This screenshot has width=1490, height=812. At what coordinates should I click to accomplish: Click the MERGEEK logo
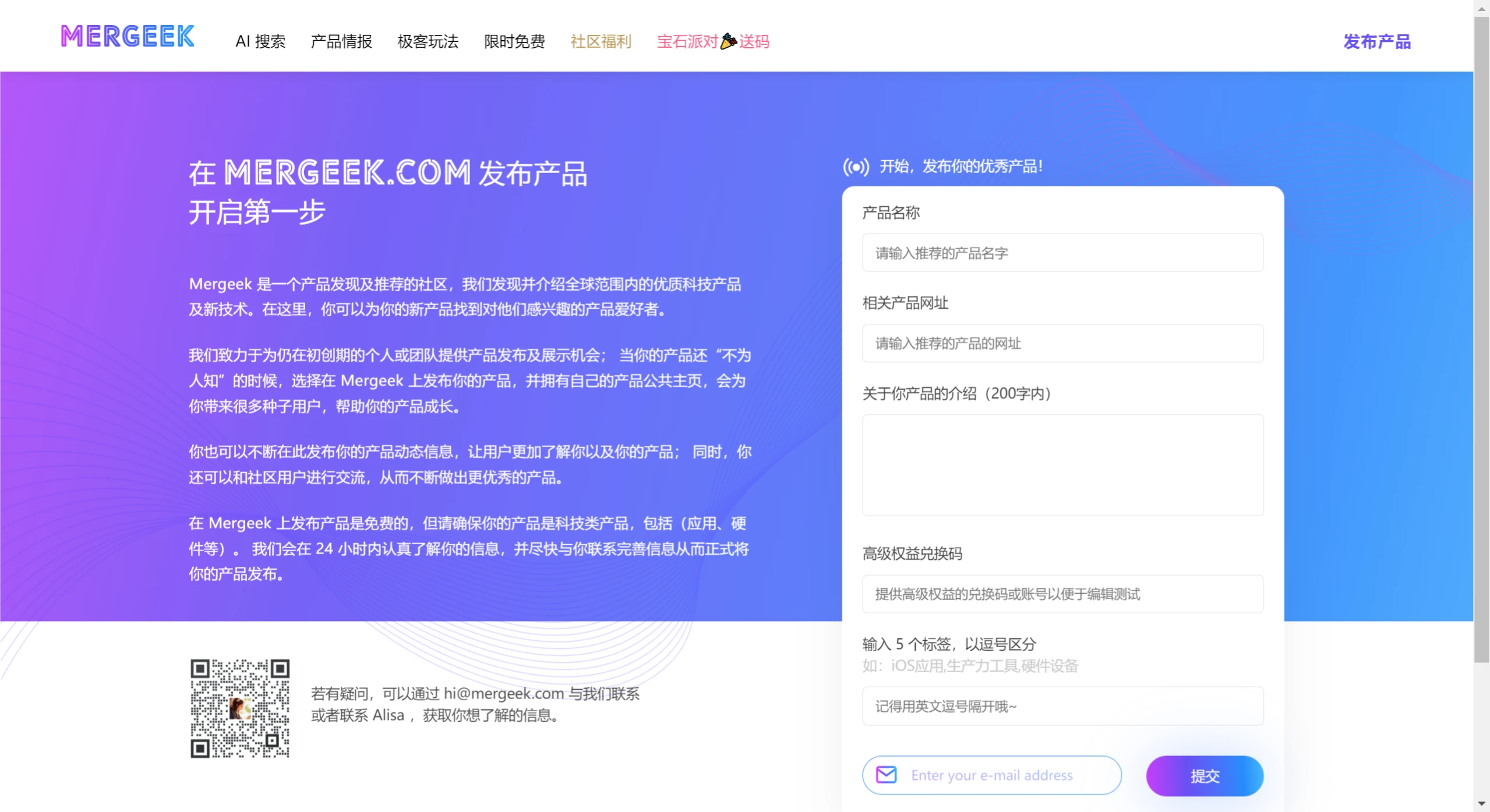pyautogui.click(x=128, y=36)
